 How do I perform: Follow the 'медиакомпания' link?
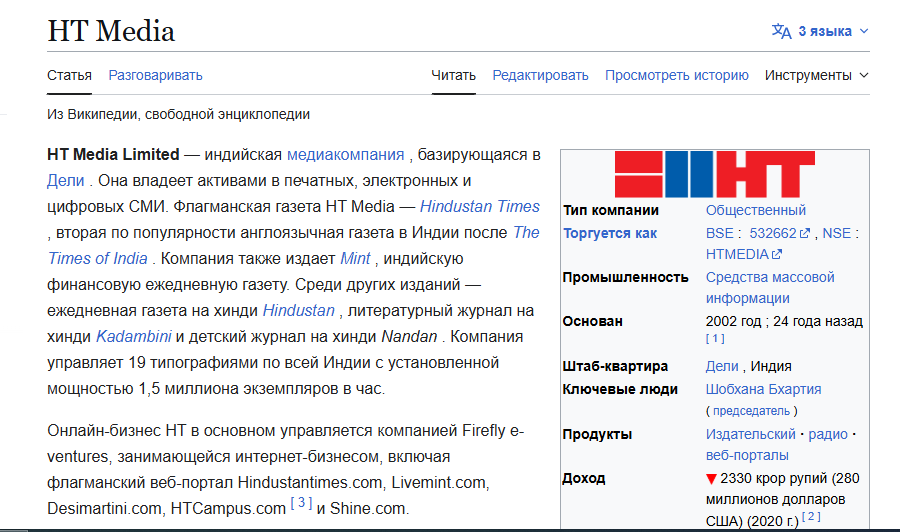click(x=346, y=154)
